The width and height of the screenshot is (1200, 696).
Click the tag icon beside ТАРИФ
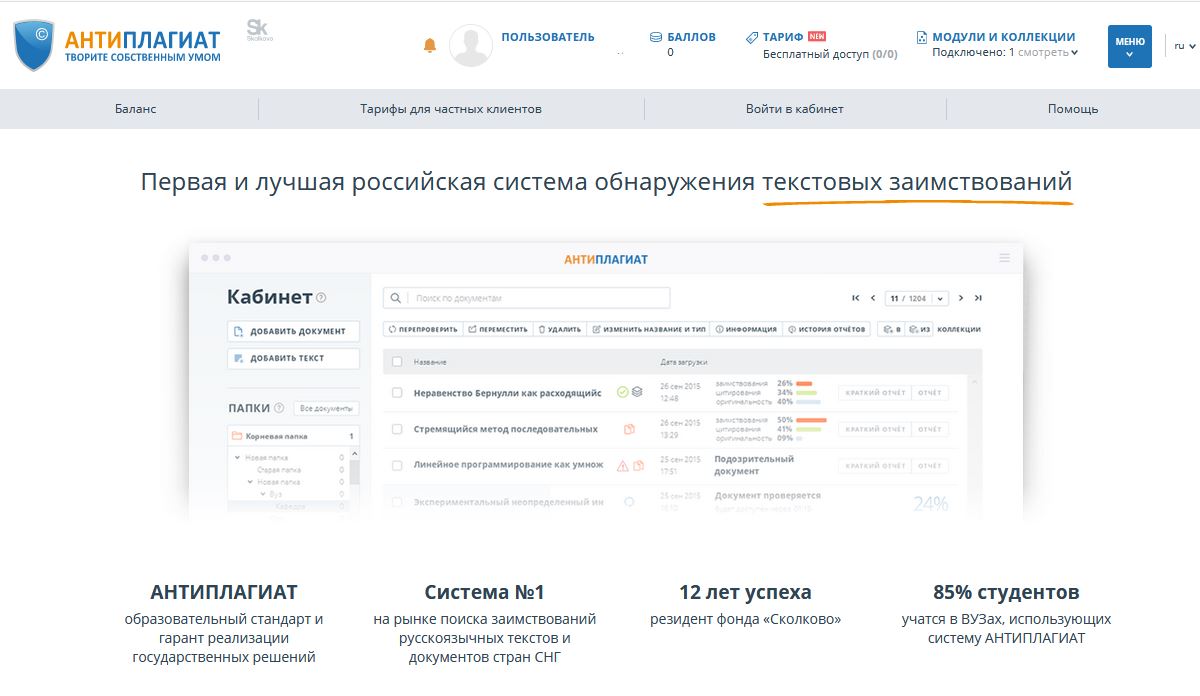[x=752, y=37]
